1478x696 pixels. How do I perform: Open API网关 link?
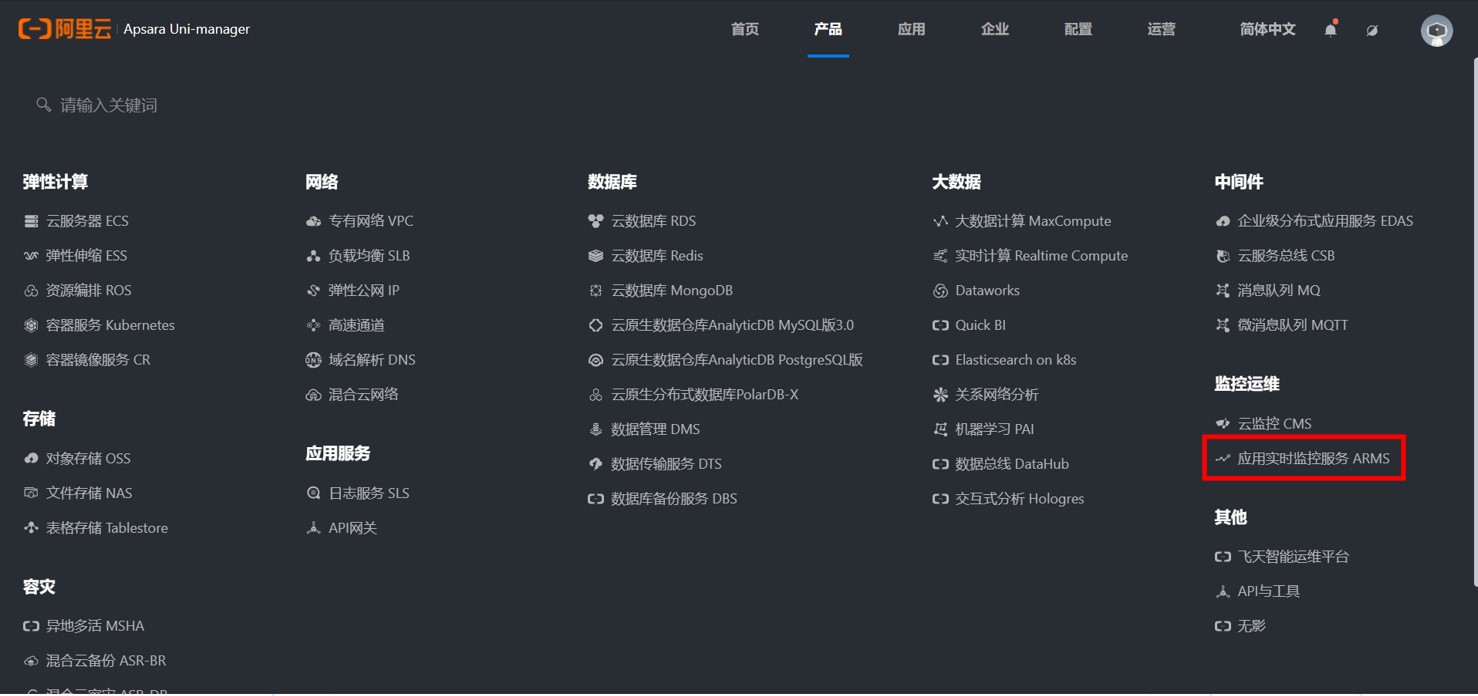(352, 528)
